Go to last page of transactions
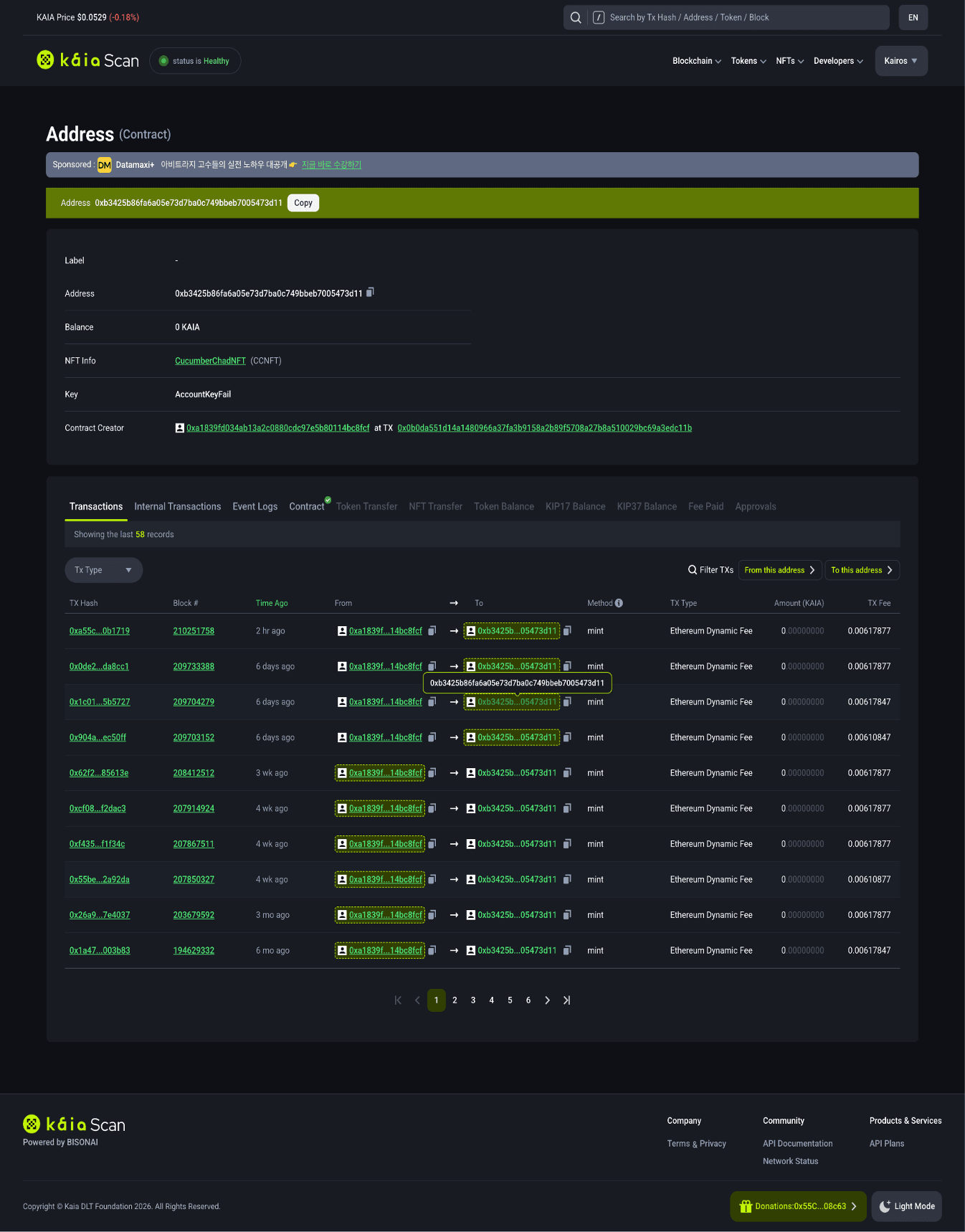965x1232 pixels. click(x=566, y=1000)
